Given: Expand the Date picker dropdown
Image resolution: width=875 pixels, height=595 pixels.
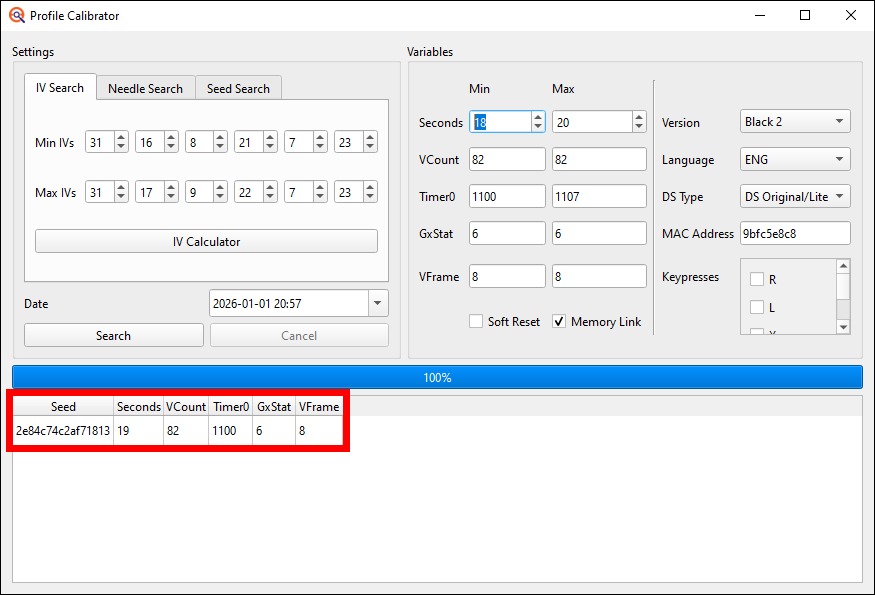Looking at the screenshot, I should click(x=378, y=303).
